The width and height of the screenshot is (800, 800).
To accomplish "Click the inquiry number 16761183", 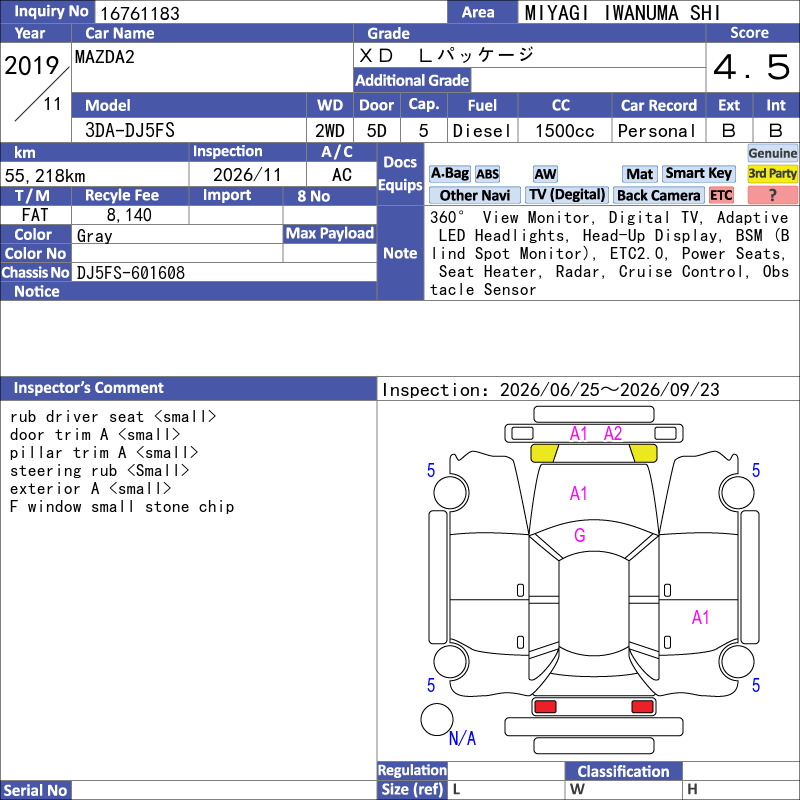I will click(x=140, y=13).
